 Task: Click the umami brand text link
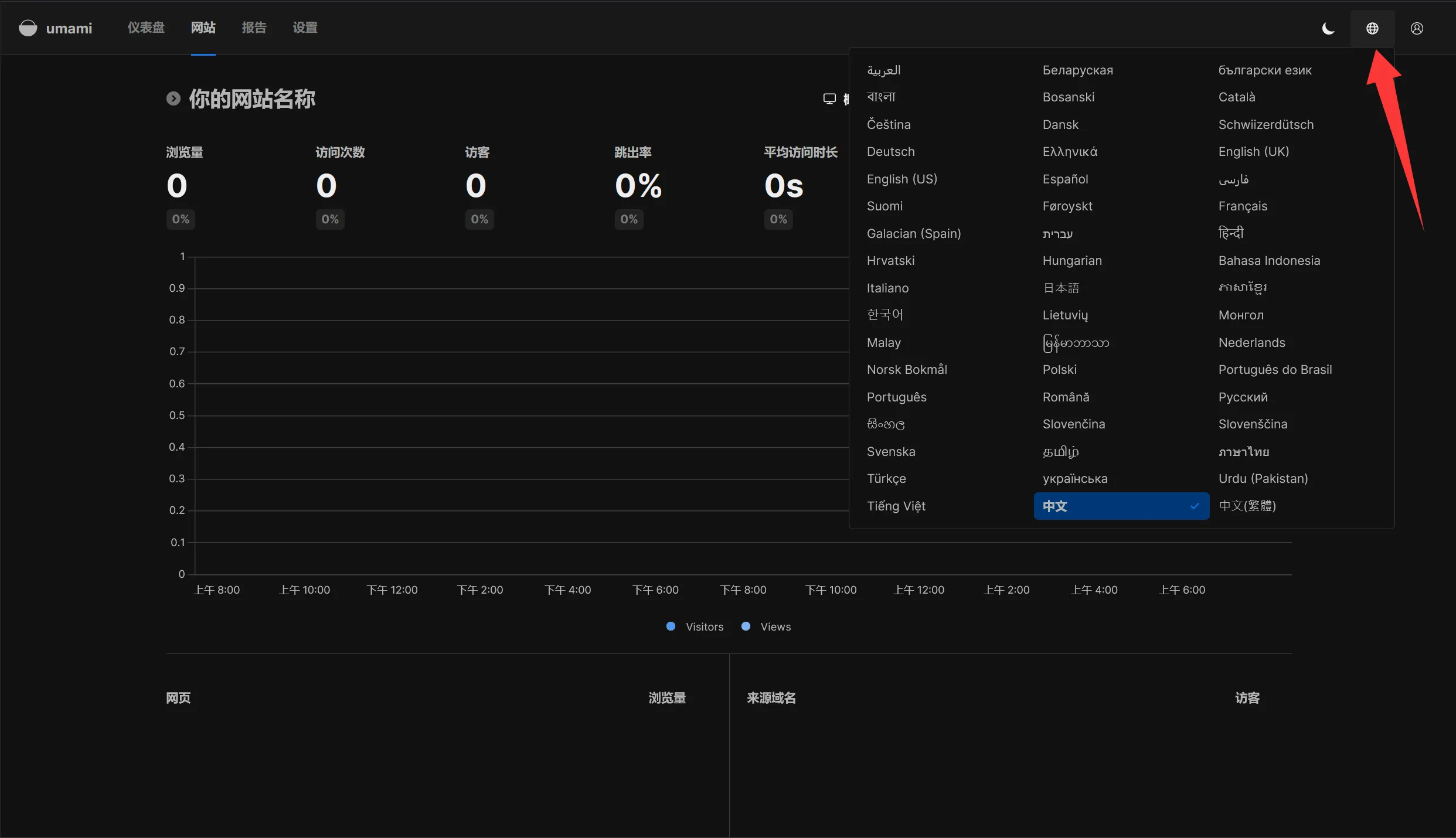click(69, 28)
